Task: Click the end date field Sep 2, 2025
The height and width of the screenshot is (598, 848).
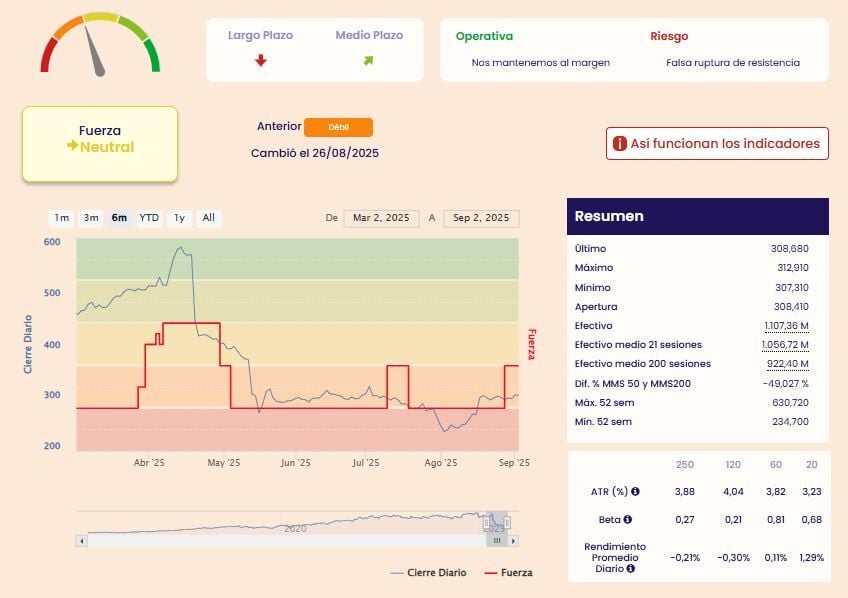Action: click(481, 218)
